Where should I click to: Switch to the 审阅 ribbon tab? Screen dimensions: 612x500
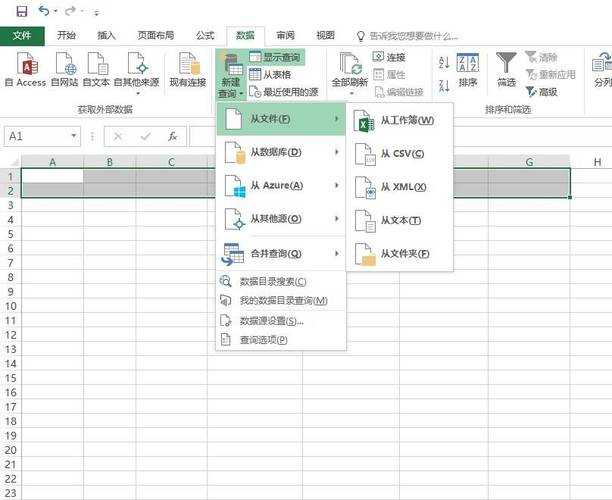pos(285,36)
